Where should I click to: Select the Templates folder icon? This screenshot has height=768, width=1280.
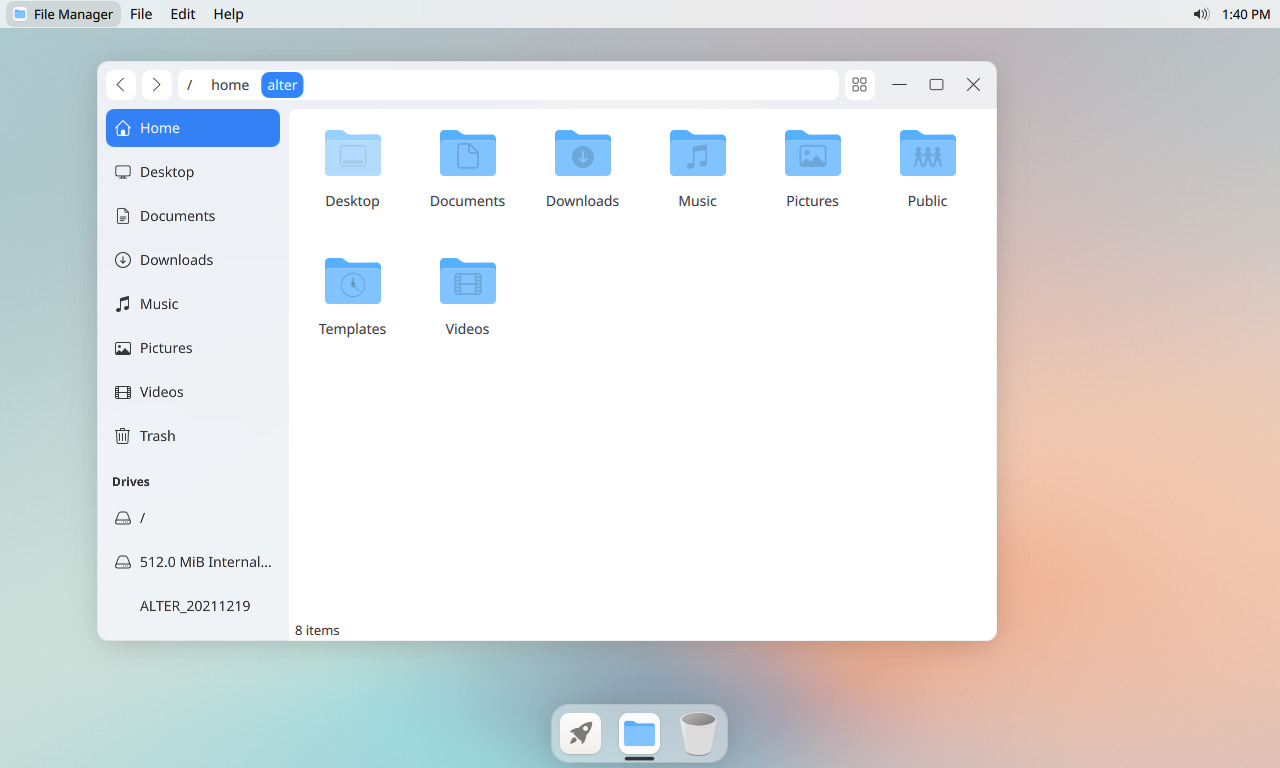click(353, 281)
